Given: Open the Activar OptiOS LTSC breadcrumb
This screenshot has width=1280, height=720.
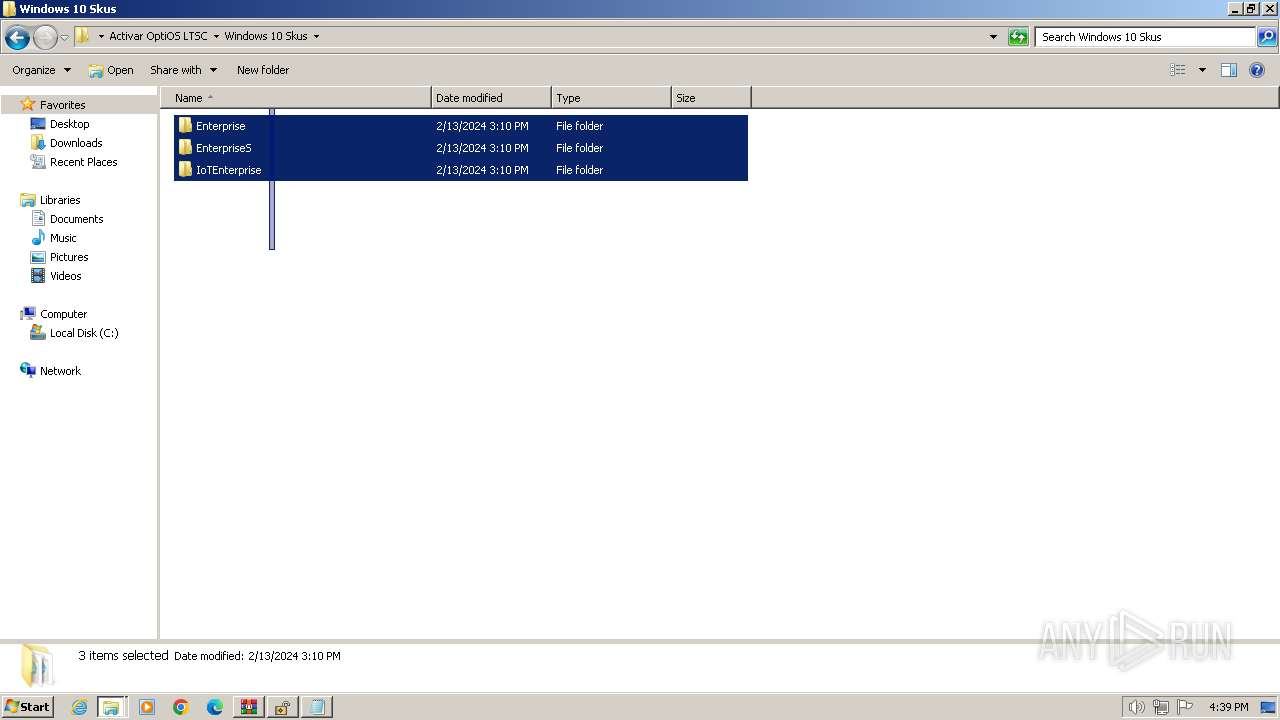Looking at the screenshot, I should (x=158, y=36).
